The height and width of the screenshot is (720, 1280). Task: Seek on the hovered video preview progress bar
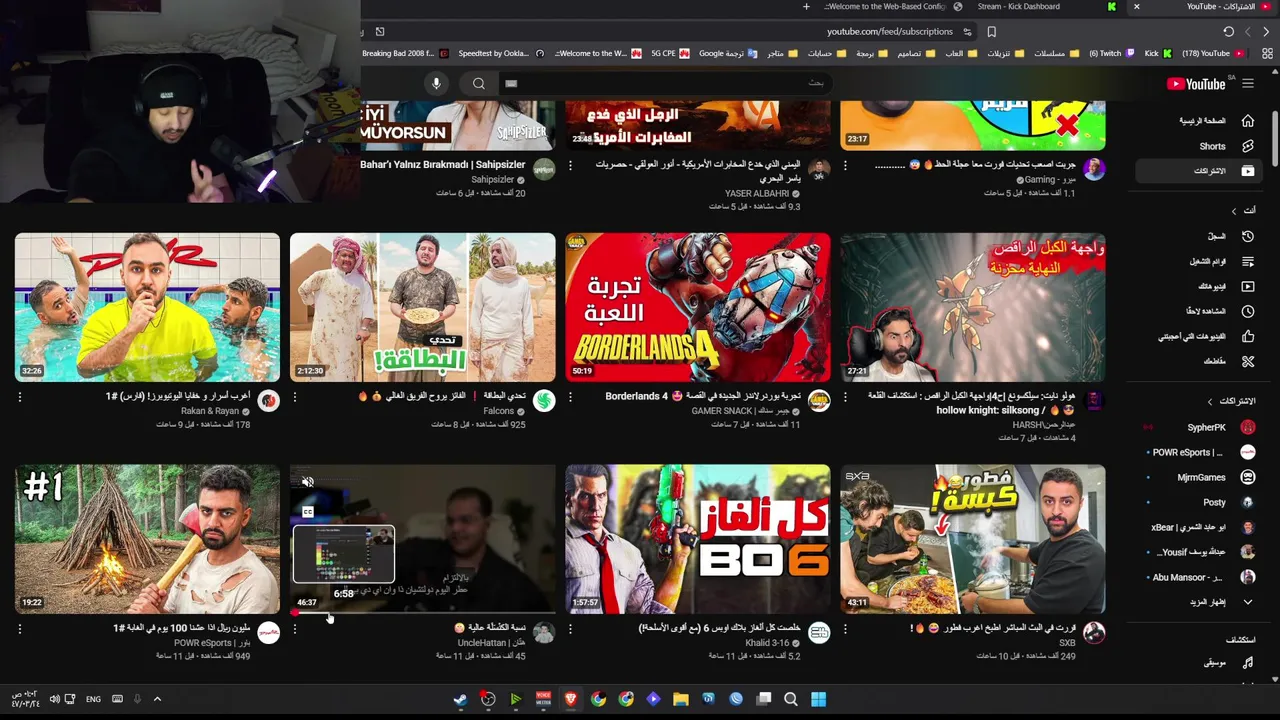[423, 612]
